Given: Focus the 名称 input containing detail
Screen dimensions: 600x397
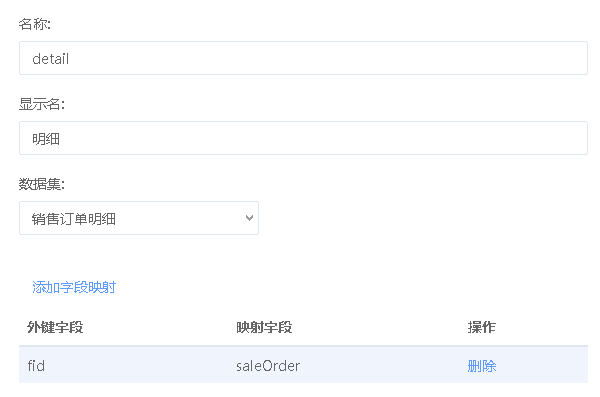Looking at the screenshot, I should (x=303, y=58).
